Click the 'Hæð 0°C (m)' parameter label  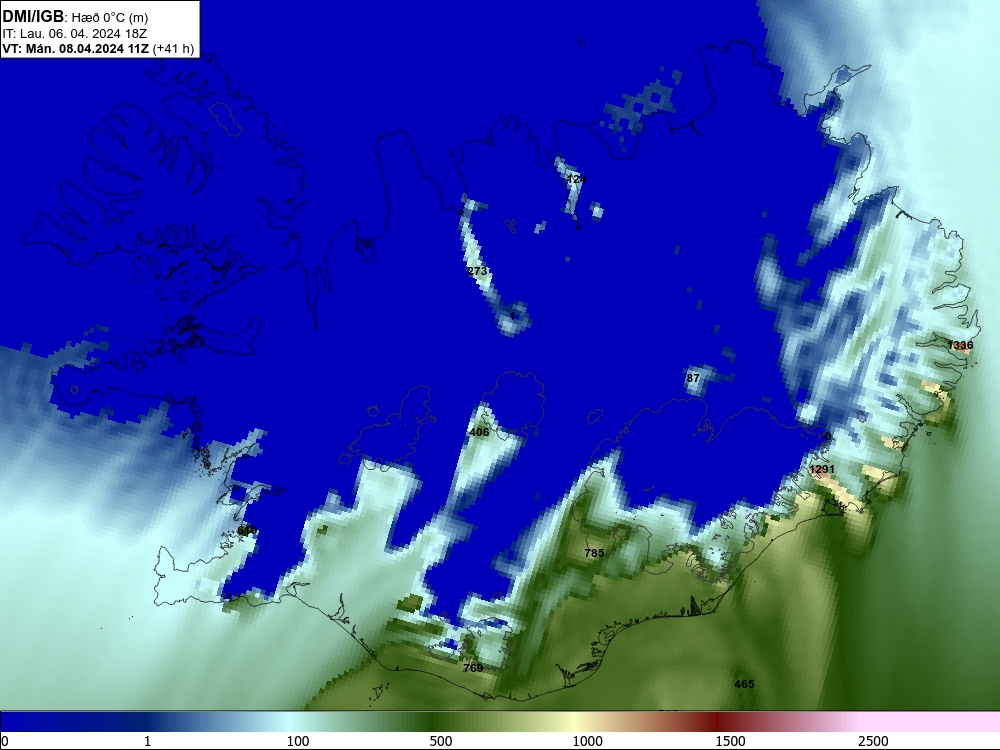pyautogui.click(x=110, y=18)
